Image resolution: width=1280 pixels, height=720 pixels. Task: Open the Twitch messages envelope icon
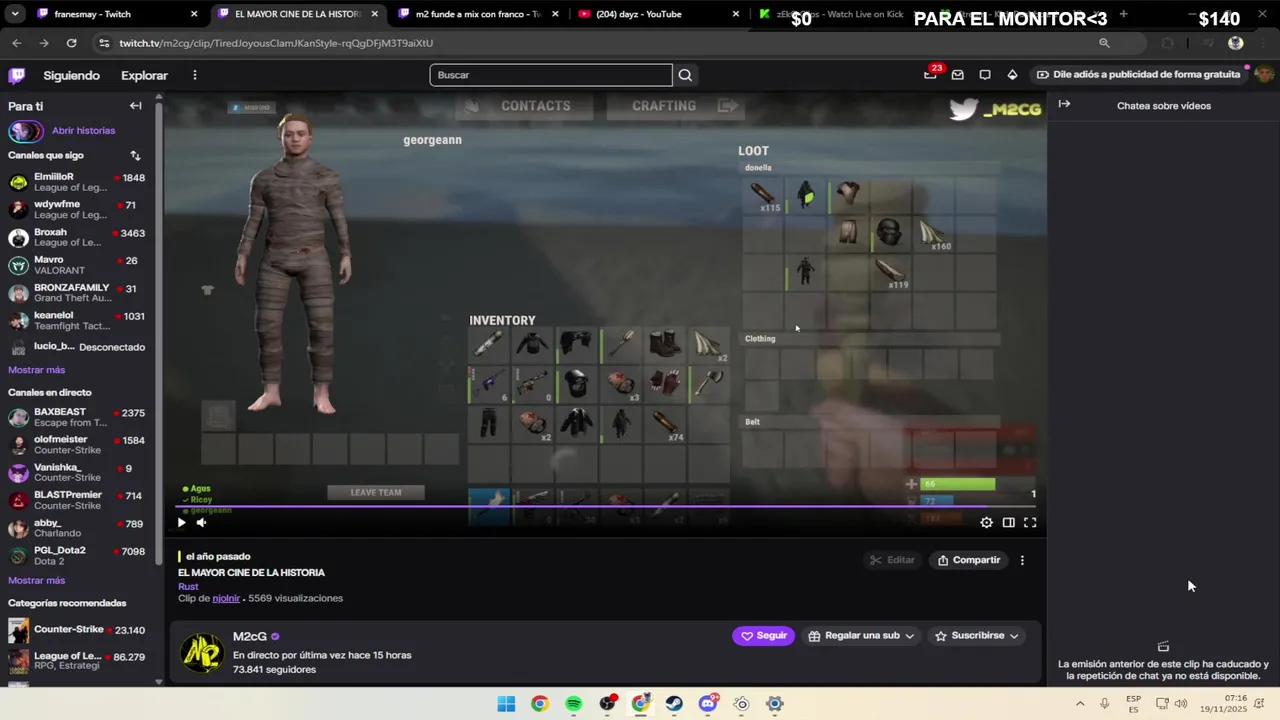pos(957,75)
